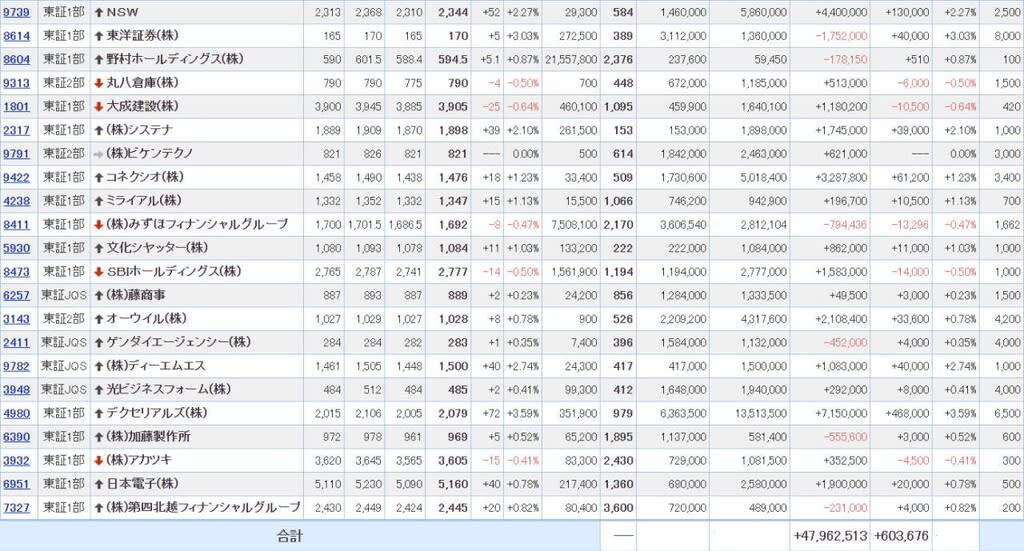
Task: Open stock code 9782 link
Action: click(16, 366)
